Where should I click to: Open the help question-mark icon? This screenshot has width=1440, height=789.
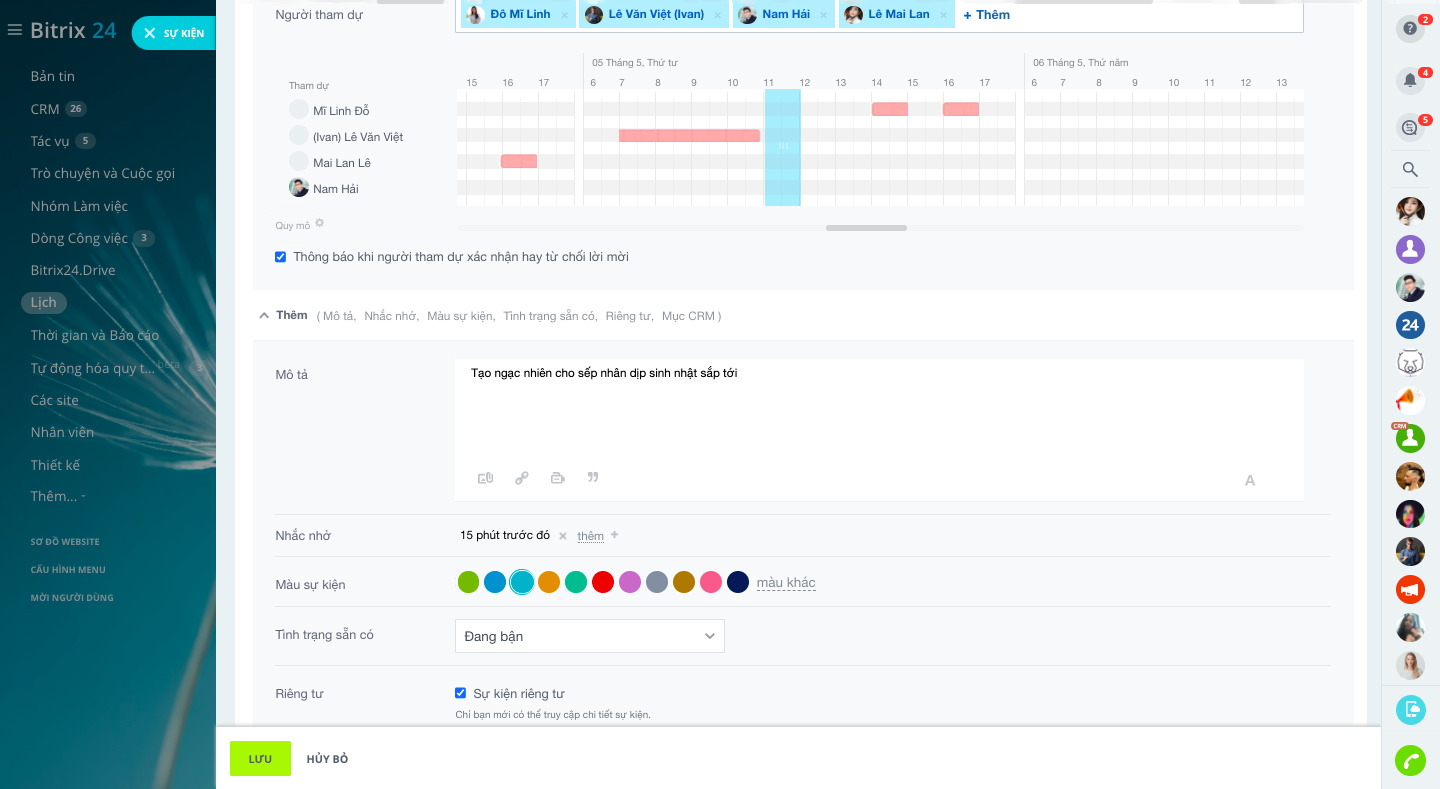tap(1410, 29)
